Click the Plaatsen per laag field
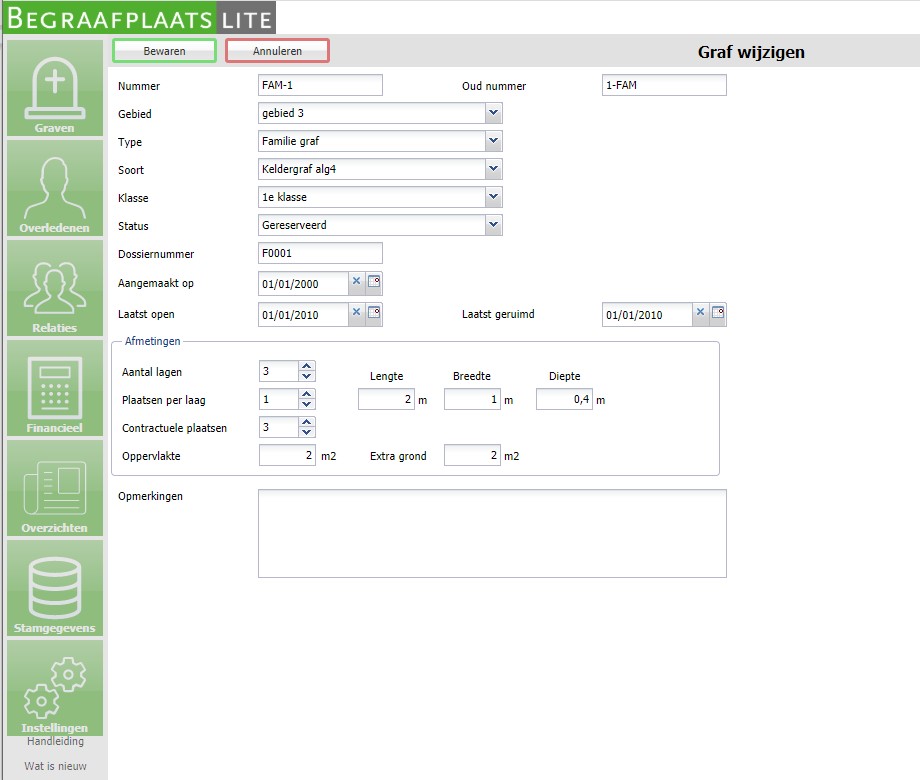The width and height of the screenshot is (920, 780). [279, 399]
